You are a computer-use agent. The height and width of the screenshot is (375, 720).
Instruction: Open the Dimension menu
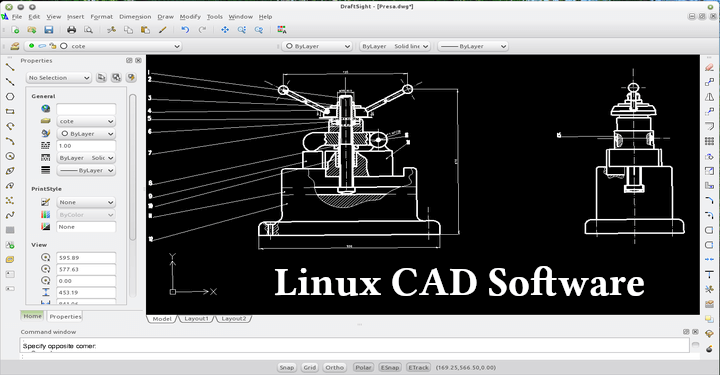tap(135, 17)
